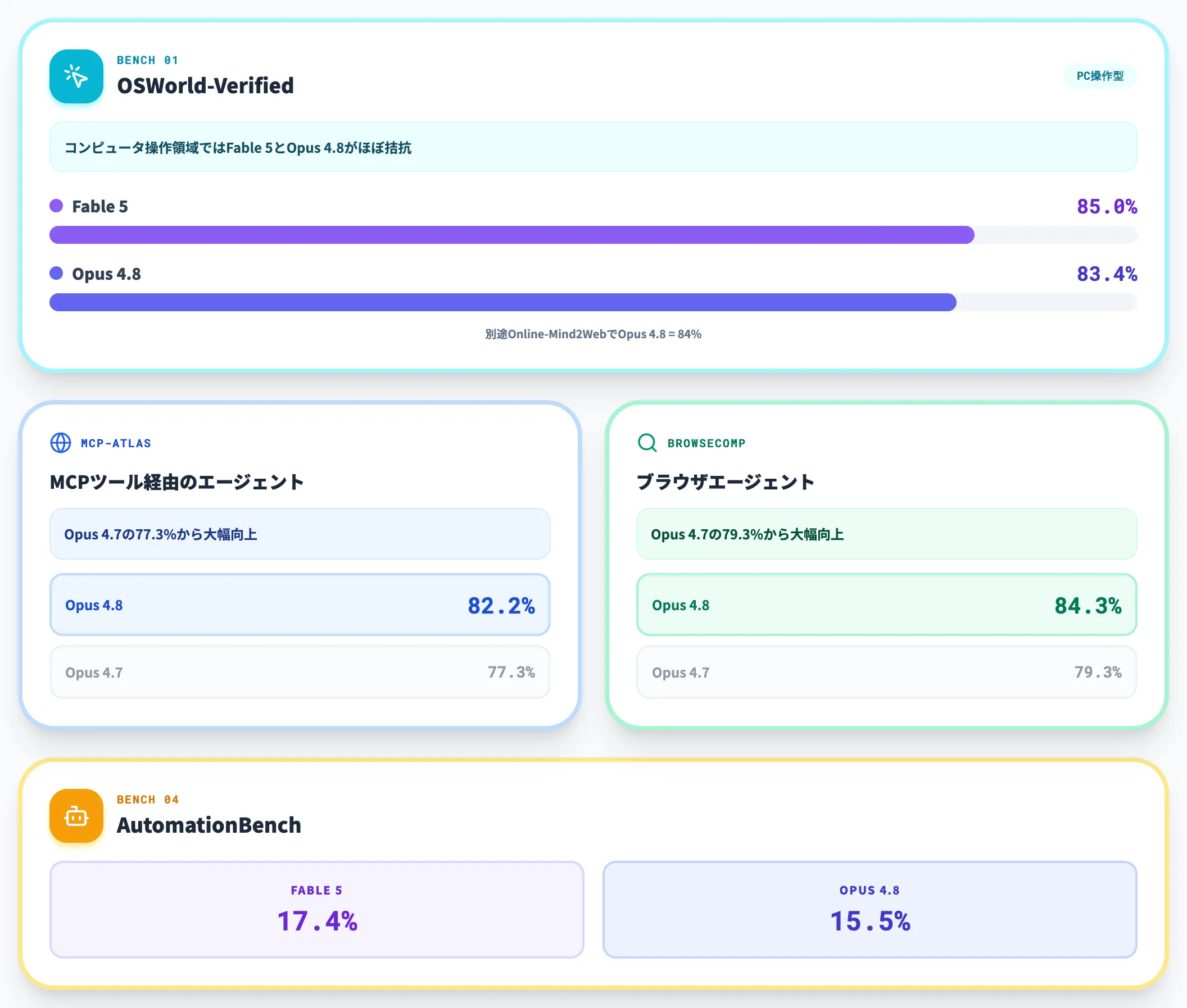Click the Online-Mind2Web footnote text

pos(593,334)
